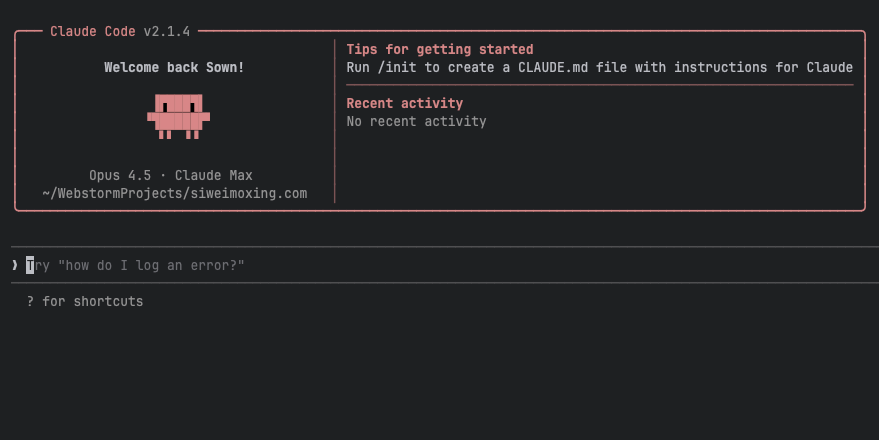Click the ~/WebstormProjects/siweimoxing.com project path
This screenshot has width=879, height=440.
pos(174,193)
